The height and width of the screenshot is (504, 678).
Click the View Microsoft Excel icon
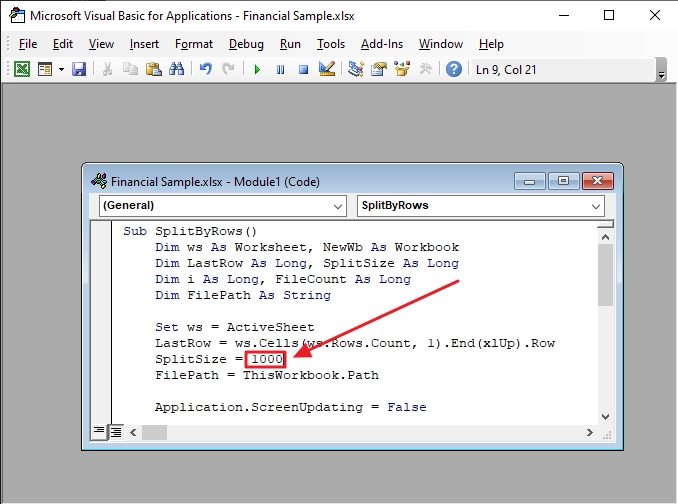click(x=22, y=69)
